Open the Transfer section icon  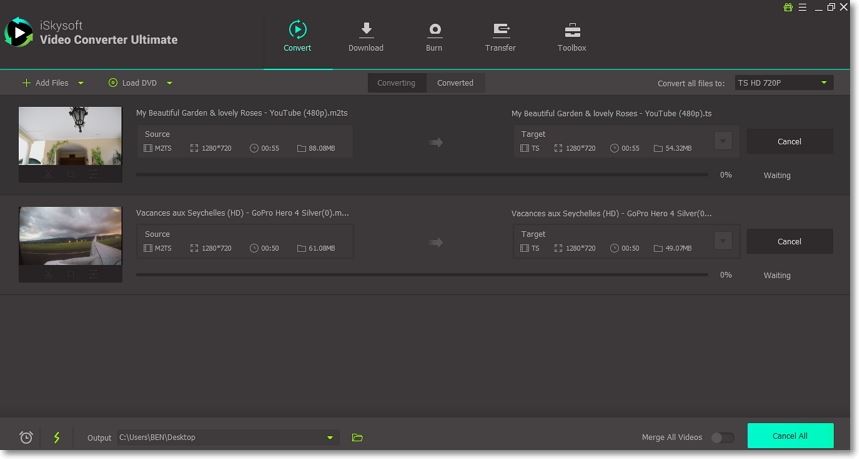[500, 30]
